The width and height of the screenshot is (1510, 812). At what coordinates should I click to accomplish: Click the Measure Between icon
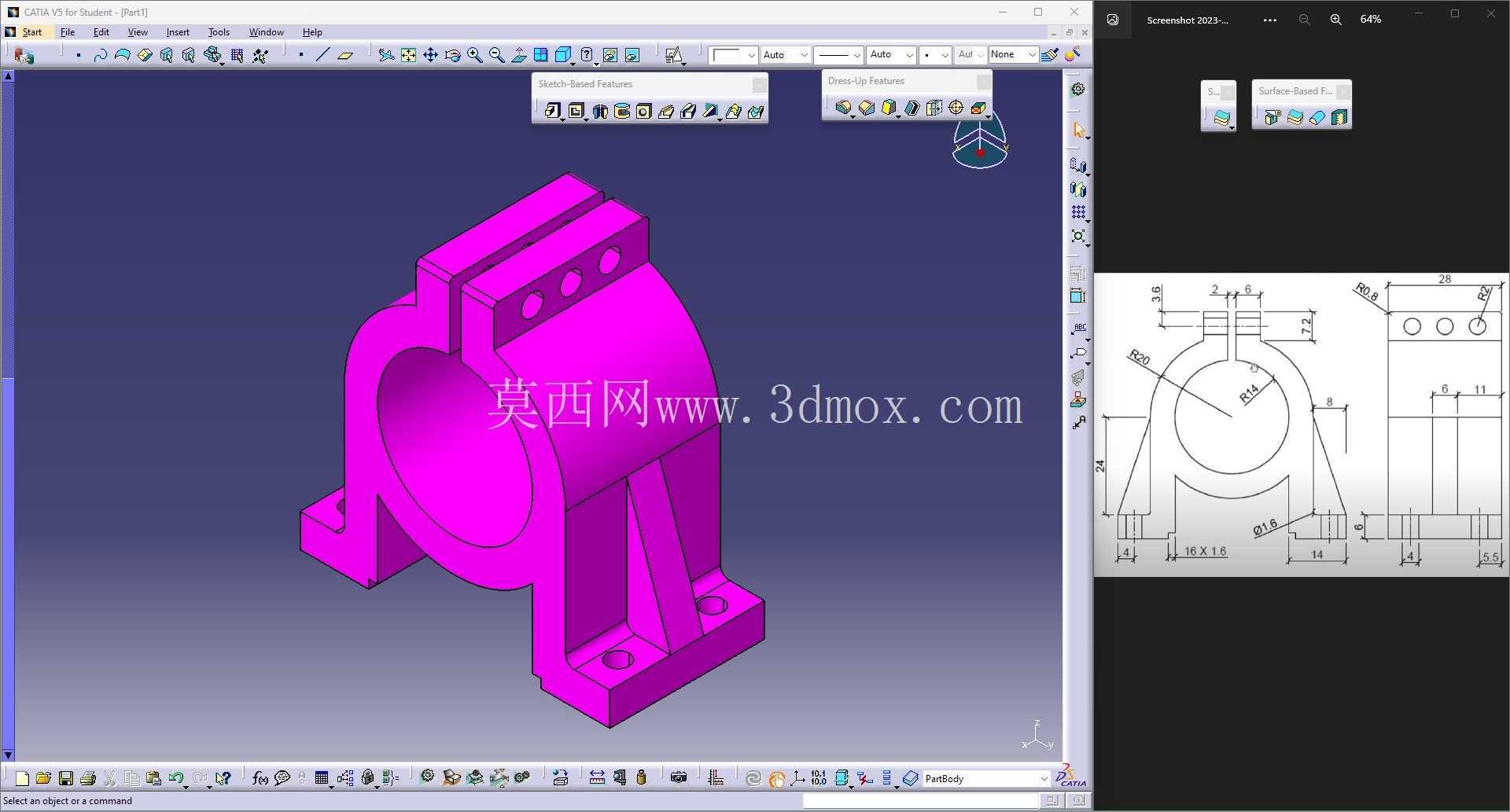pos(597,778)
